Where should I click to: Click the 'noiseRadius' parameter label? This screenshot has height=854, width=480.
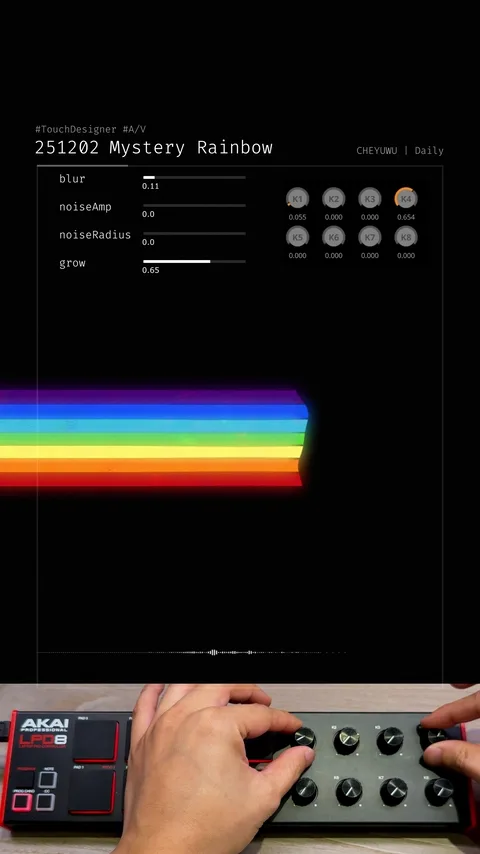(95, 235)
